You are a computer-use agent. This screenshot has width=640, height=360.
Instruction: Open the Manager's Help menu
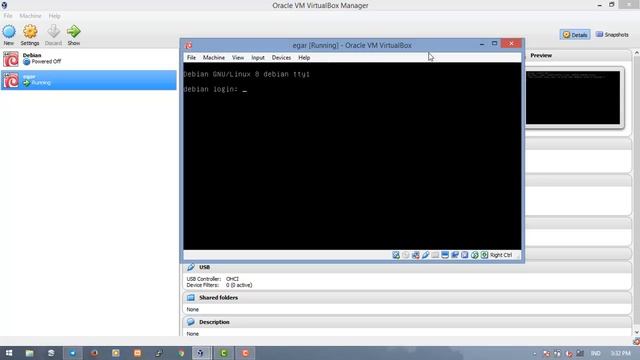(x=54, y=16)
